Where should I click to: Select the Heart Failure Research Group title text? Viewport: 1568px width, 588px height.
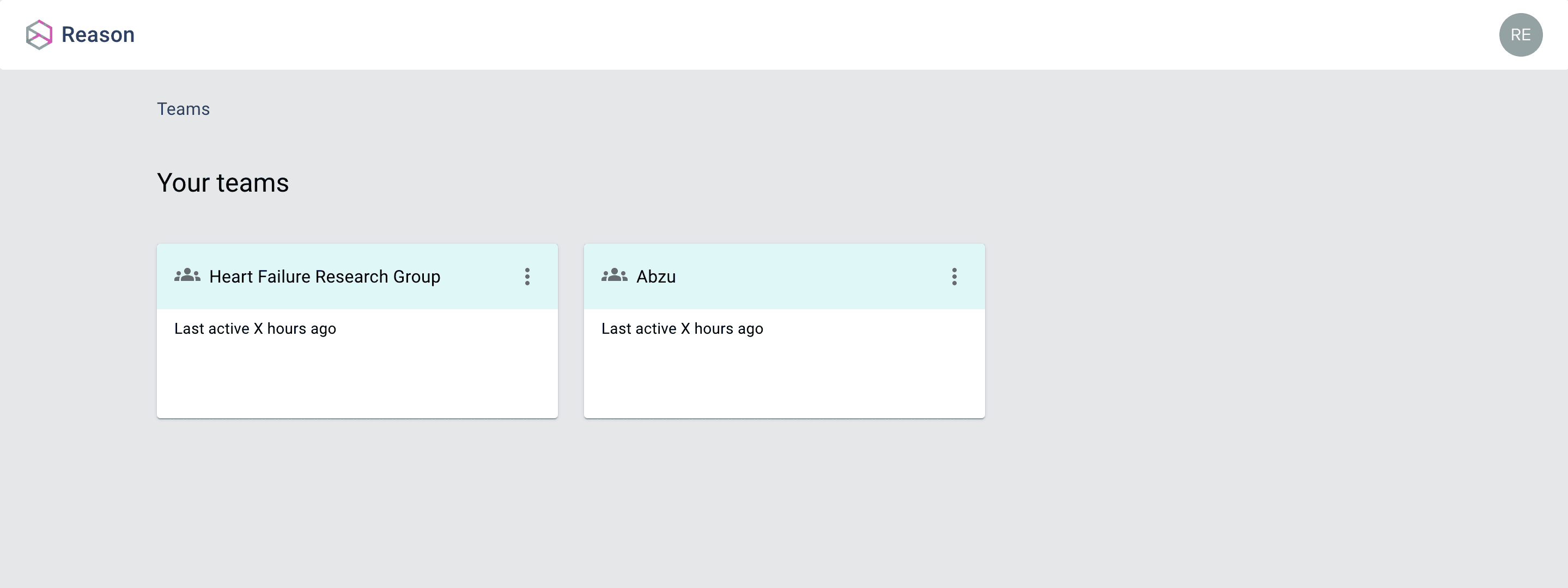324,276
